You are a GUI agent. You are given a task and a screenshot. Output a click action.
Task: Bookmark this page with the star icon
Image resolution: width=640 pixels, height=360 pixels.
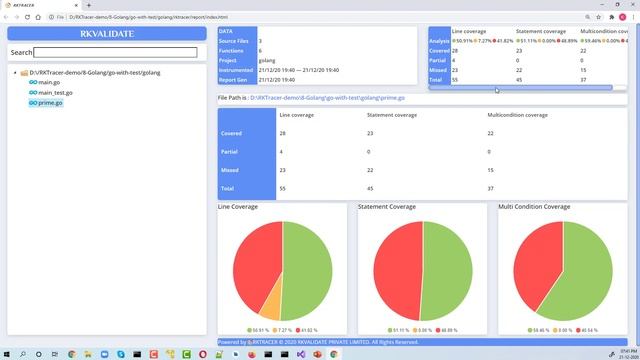tap(598, 17)
